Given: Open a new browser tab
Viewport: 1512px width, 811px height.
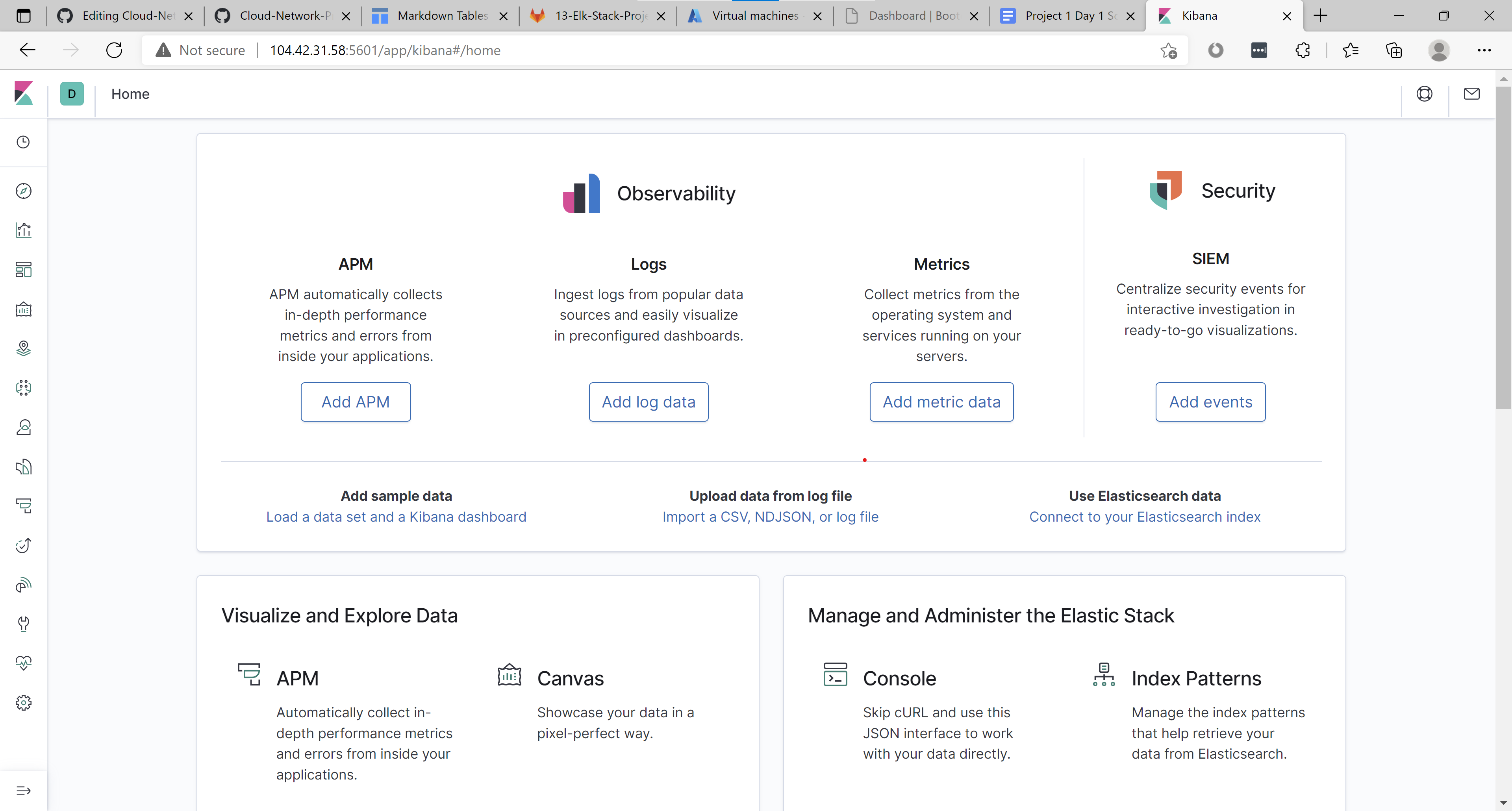Looking at the screenshot, I should [x=1321, y=16].
